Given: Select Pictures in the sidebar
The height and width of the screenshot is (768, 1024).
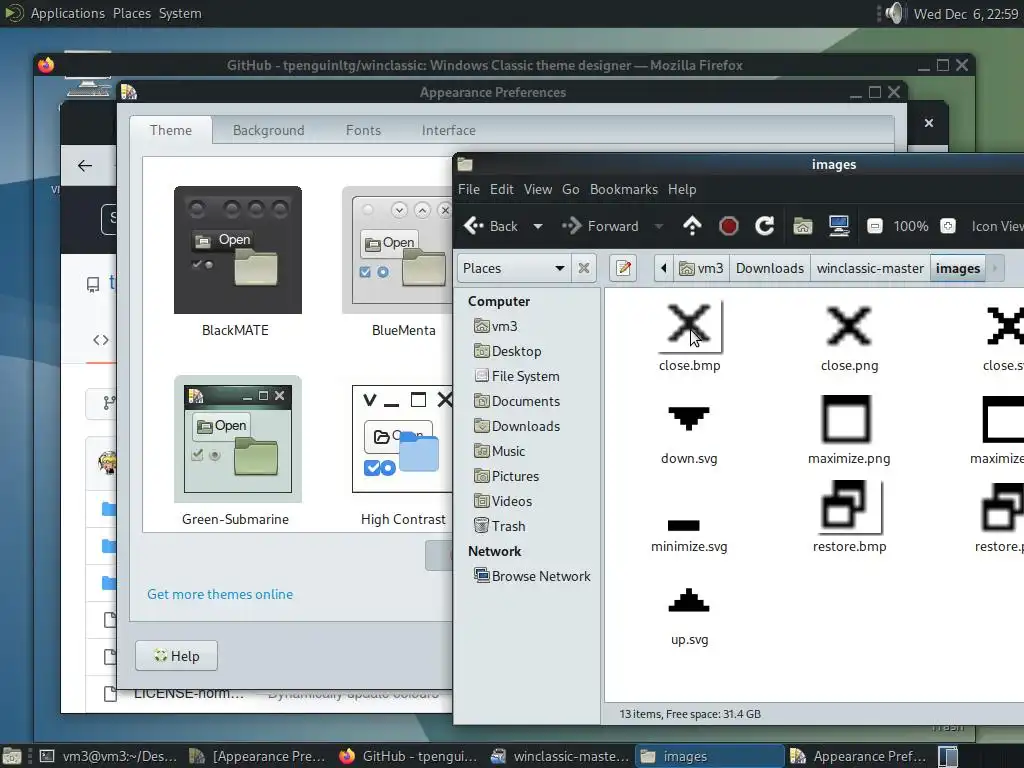Looking at the screenshot, I should [506, 476].
